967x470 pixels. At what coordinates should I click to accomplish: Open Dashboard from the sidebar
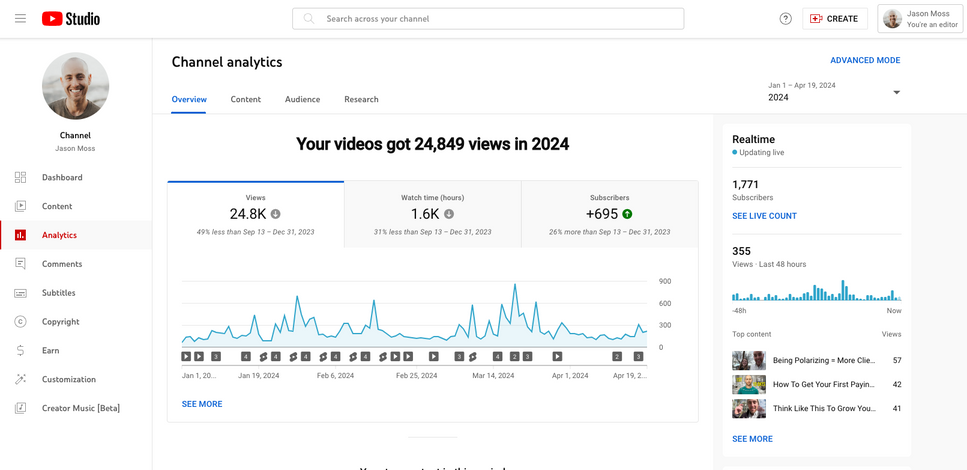point(62,178)
